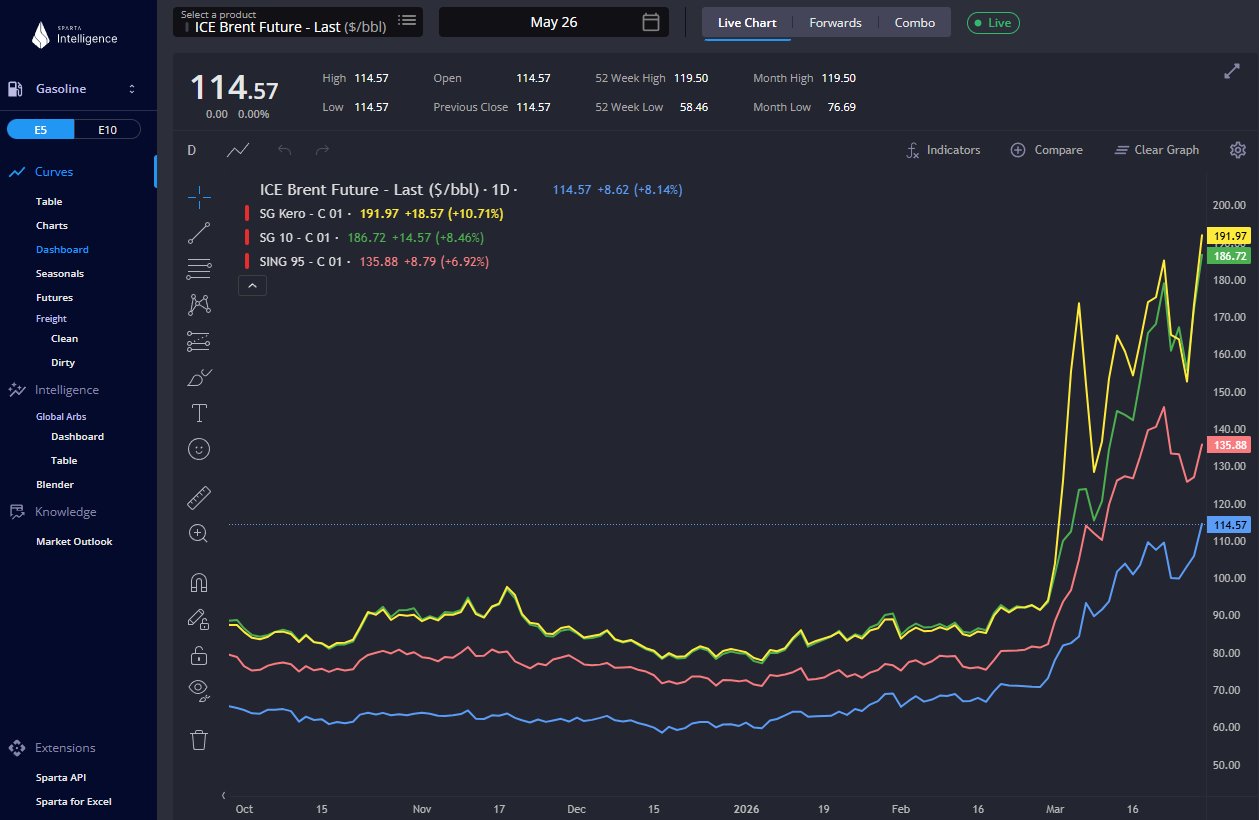
Task: Select the text annotation tool
Action: pos(199,412)
